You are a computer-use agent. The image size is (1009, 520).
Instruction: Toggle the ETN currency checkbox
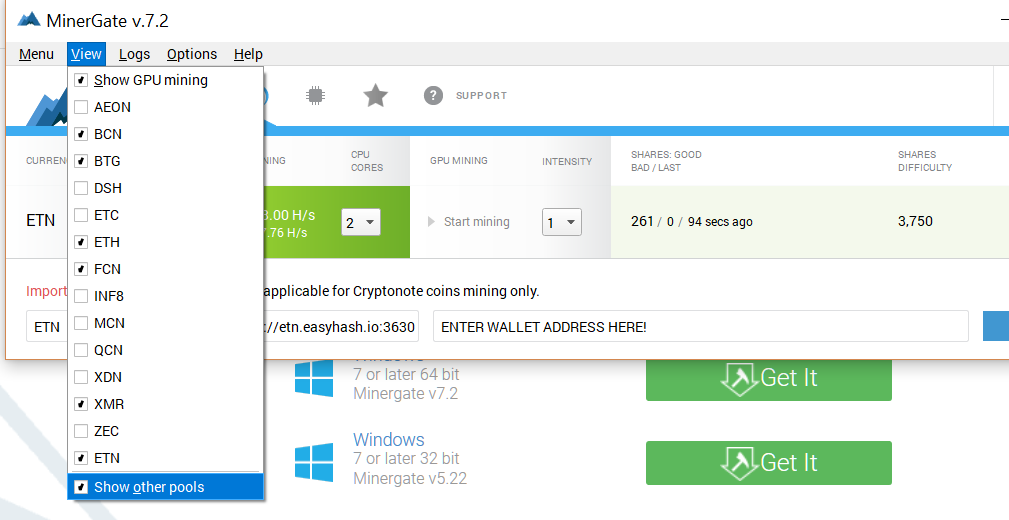(x=81, y=459)
